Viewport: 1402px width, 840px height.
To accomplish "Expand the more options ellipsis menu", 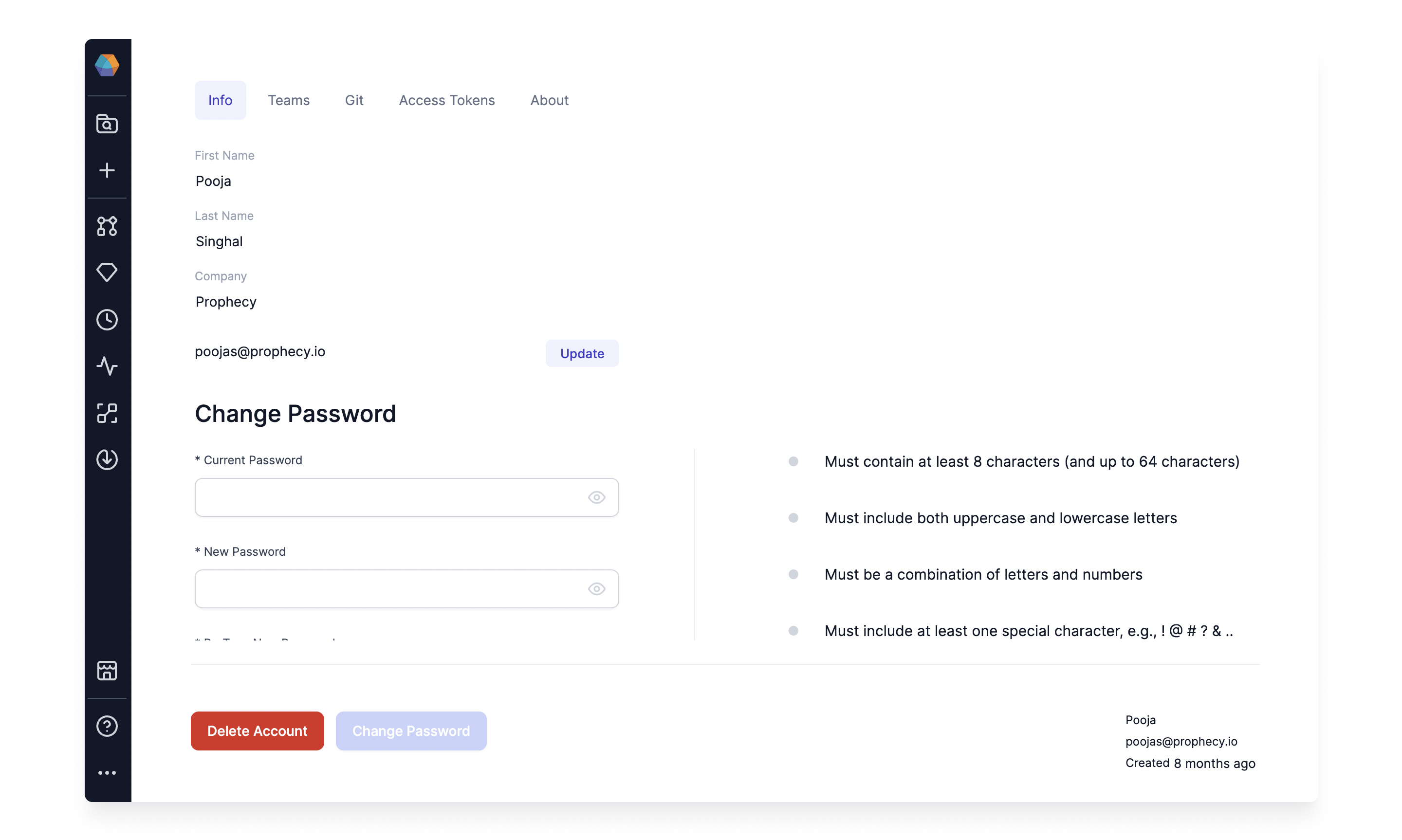I will tap(107, 772).
